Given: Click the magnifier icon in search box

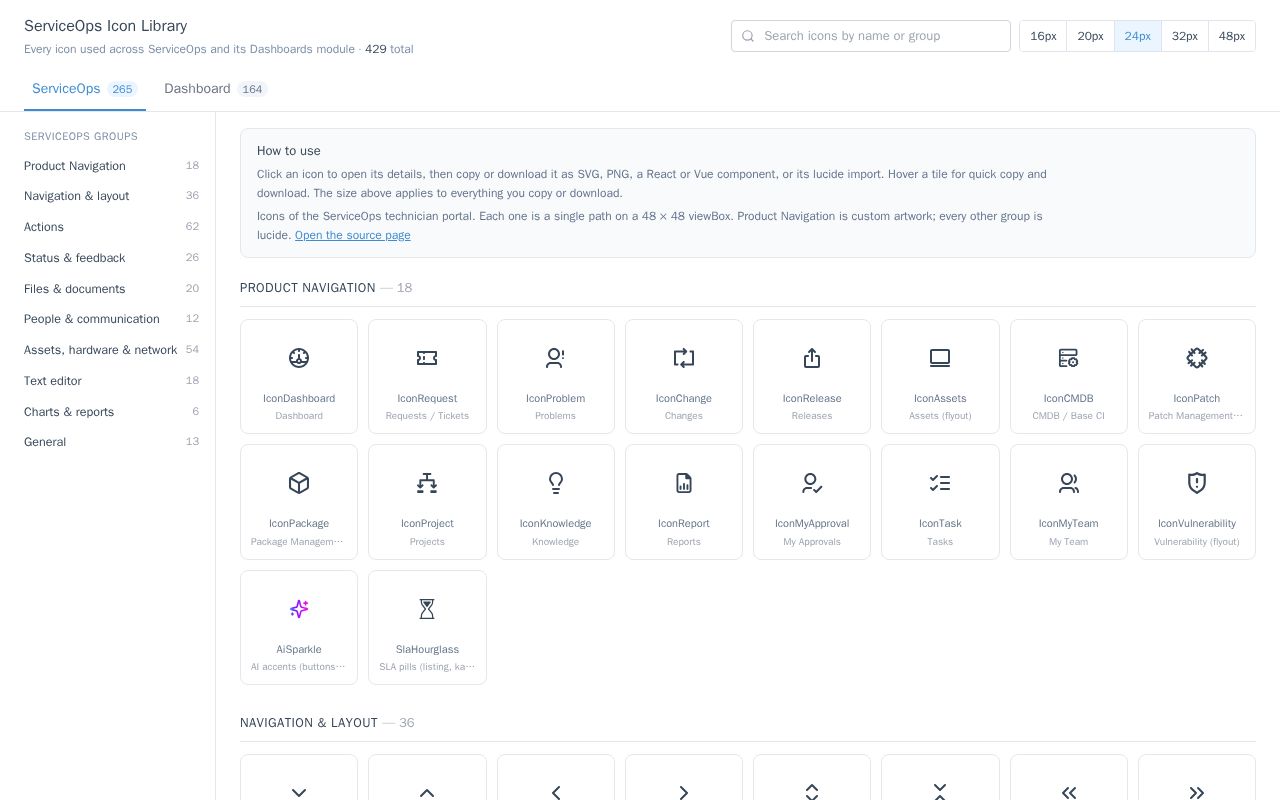Looking at the screenshot, I should click(748, 36).
